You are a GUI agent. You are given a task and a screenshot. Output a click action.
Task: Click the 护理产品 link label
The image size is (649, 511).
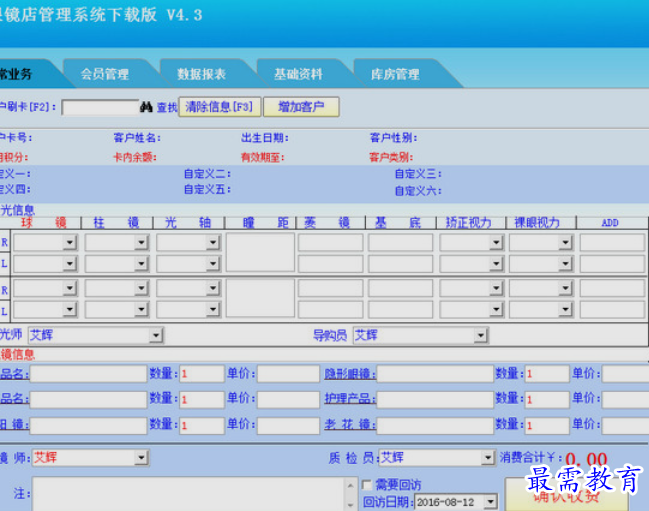(x=350, y=398)
